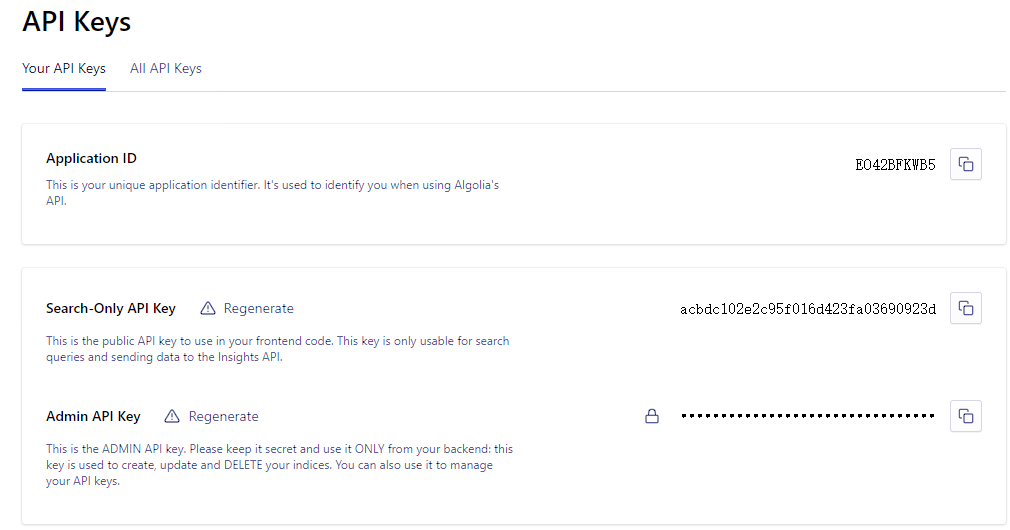
Task: Copy the Search-Only API Key
Action: (x=965, y=308)
